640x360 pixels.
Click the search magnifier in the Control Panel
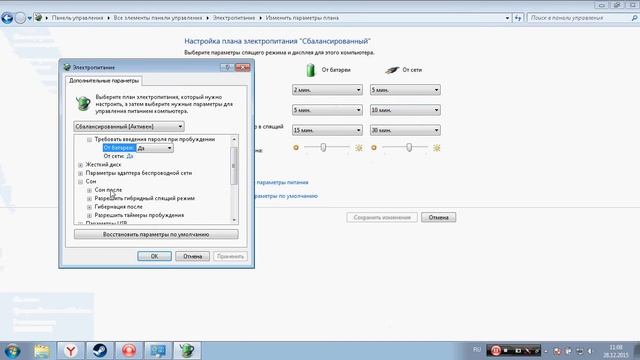(634, 18)
